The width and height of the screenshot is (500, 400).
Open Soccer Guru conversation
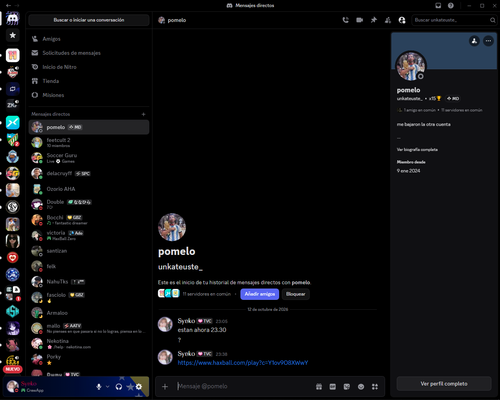tap(89, 158)
